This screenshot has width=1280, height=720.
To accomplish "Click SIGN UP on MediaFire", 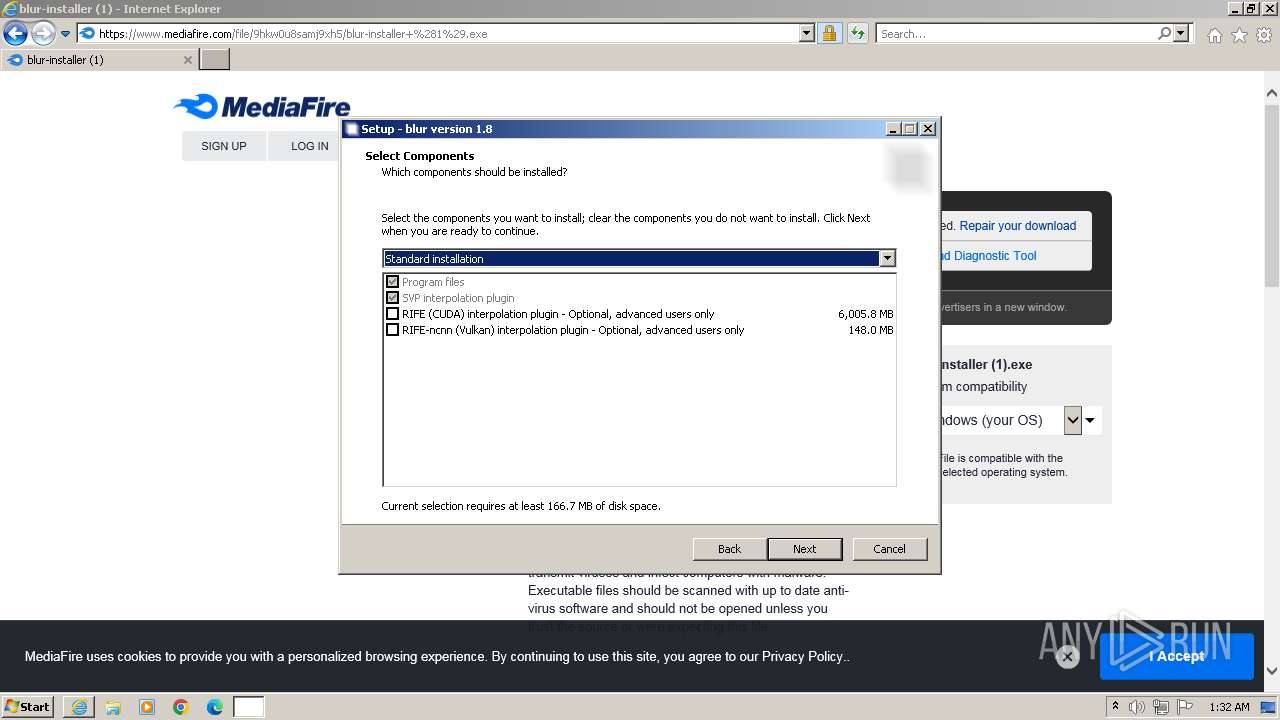I will (224, 146).
